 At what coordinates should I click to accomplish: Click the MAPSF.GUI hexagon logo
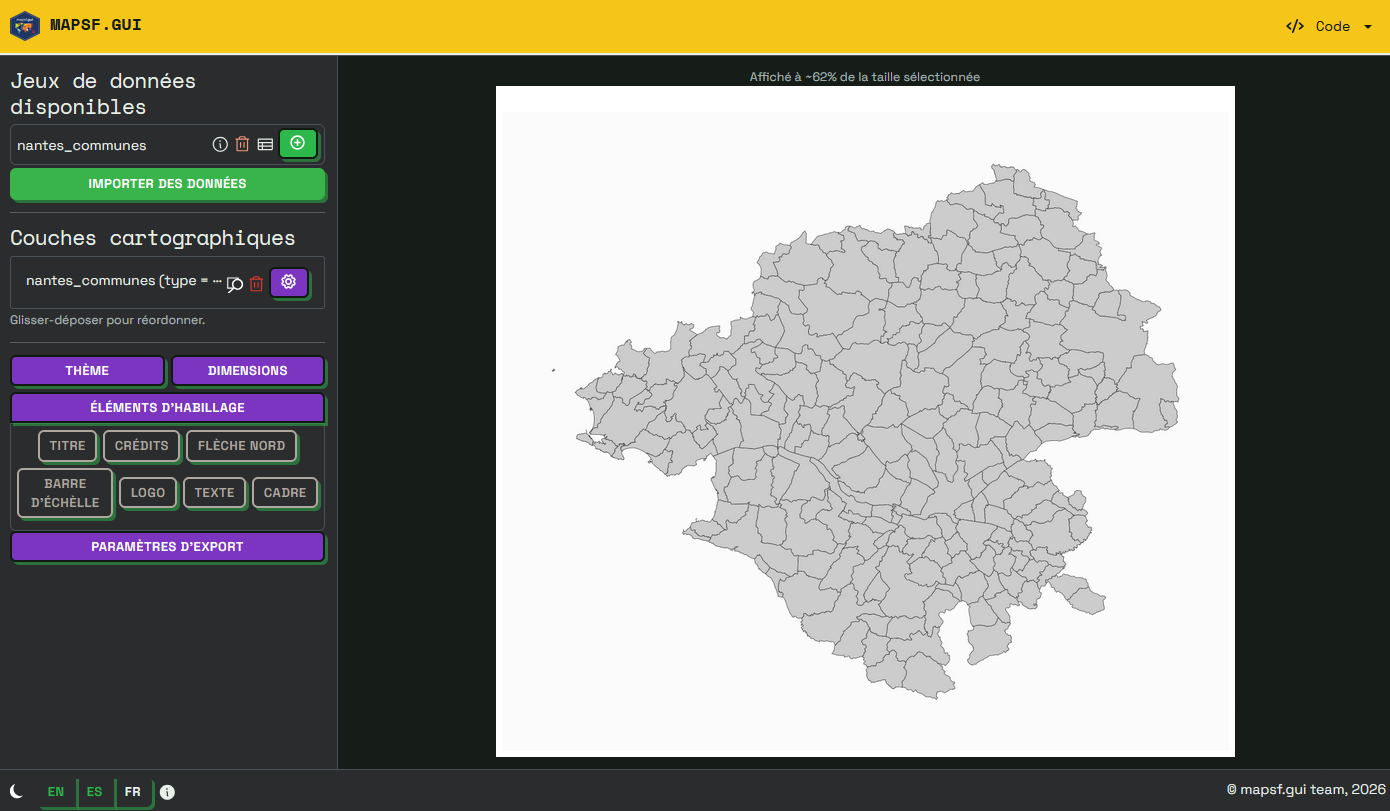[x=24, y=26]
